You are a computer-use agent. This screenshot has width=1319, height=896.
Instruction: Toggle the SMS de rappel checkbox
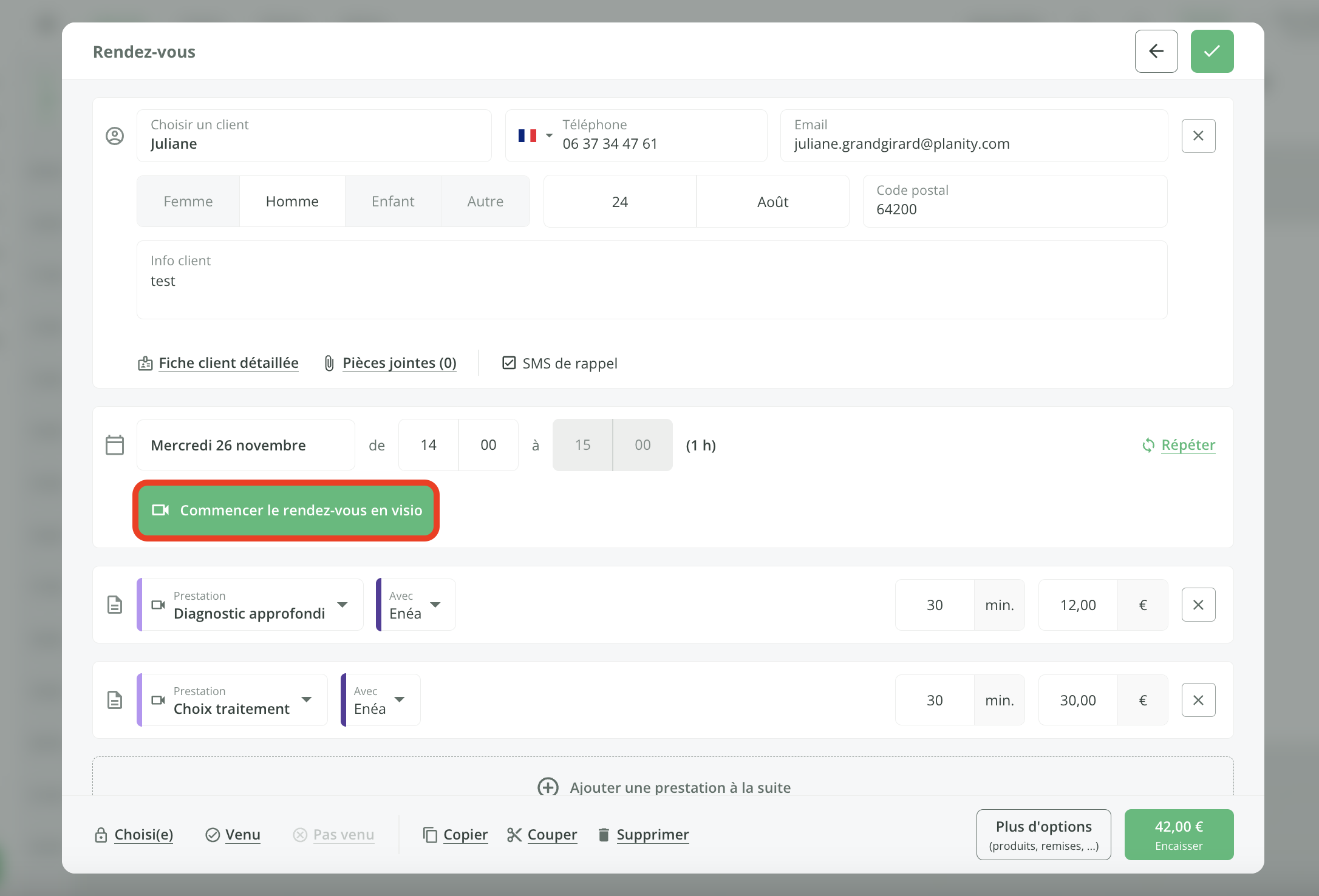[x=509, y=363]
